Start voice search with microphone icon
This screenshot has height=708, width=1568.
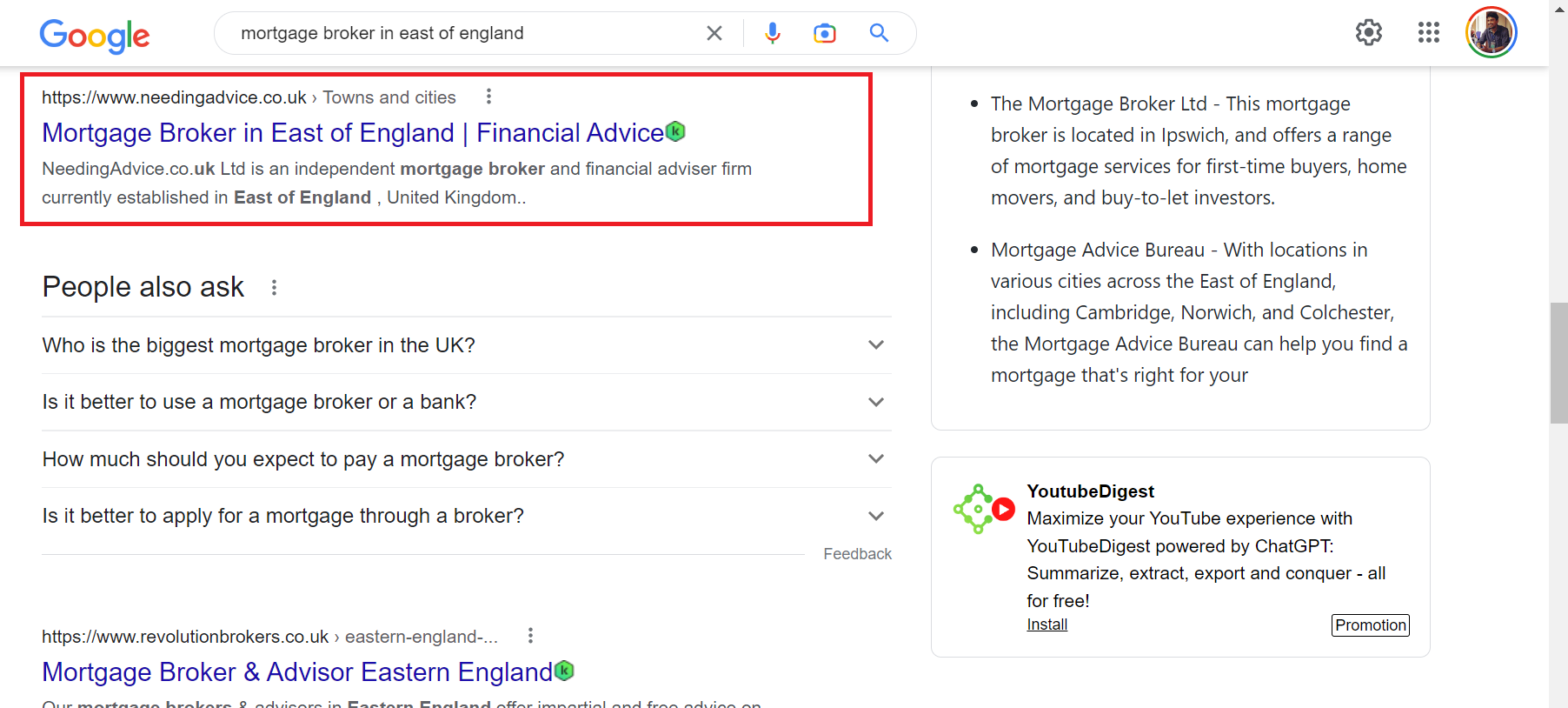(x=772, y=33)
